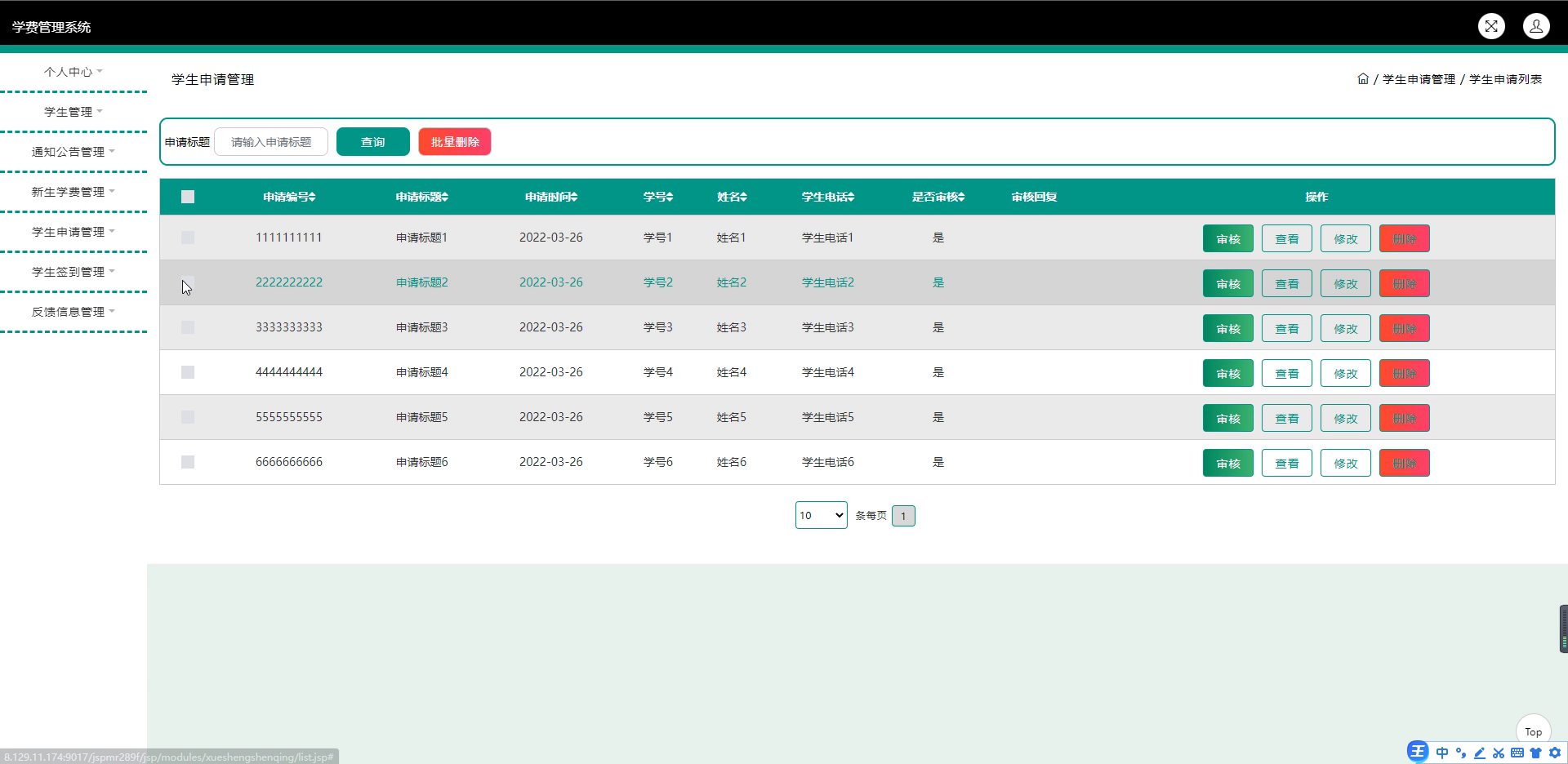Sort by 申请编号 column arrows
This screenshot has height=764, width=1568.
[313, 197]
